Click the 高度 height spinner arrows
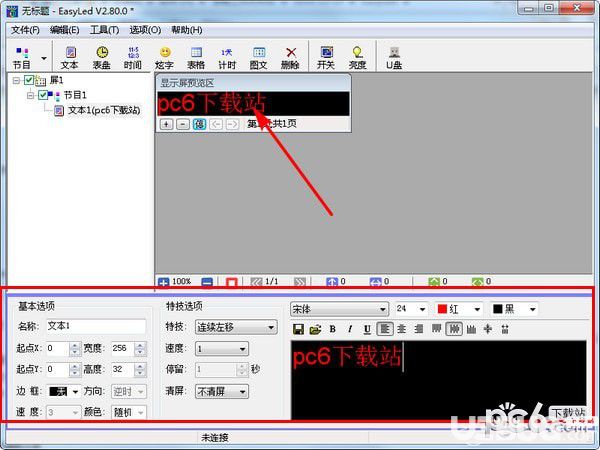Image resolution: width=600 pixels, height=450 pixels. click(x=140, y=370)
